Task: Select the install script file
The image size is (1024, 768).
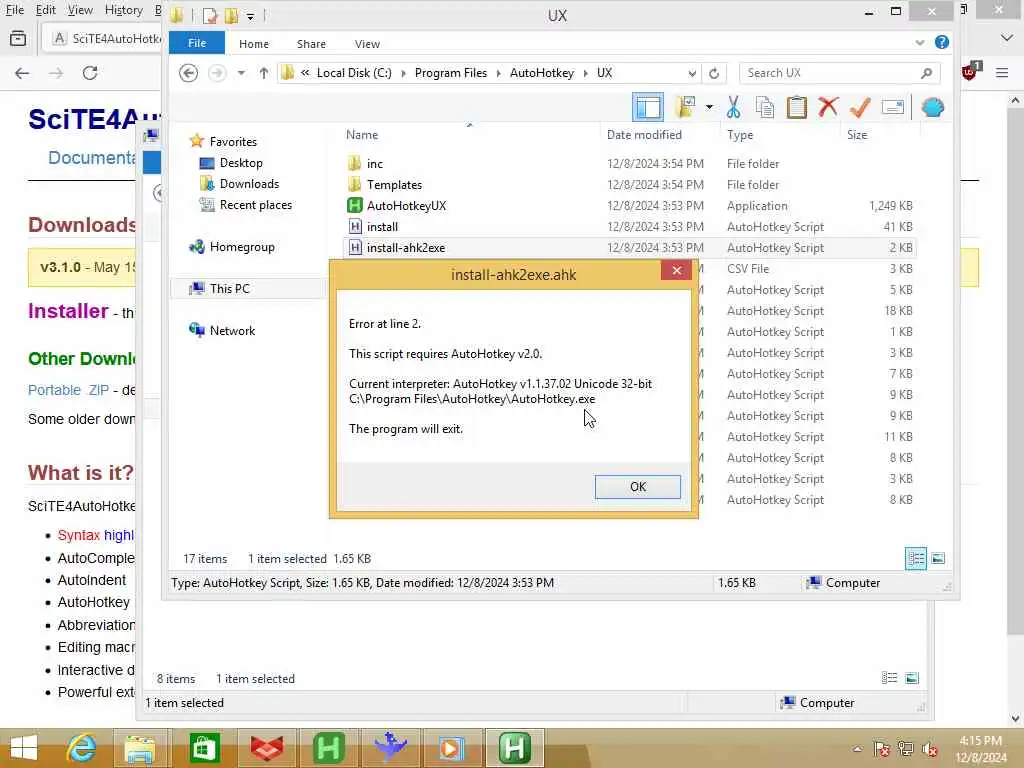Action: pyautogui.click(x=382, y=227)
